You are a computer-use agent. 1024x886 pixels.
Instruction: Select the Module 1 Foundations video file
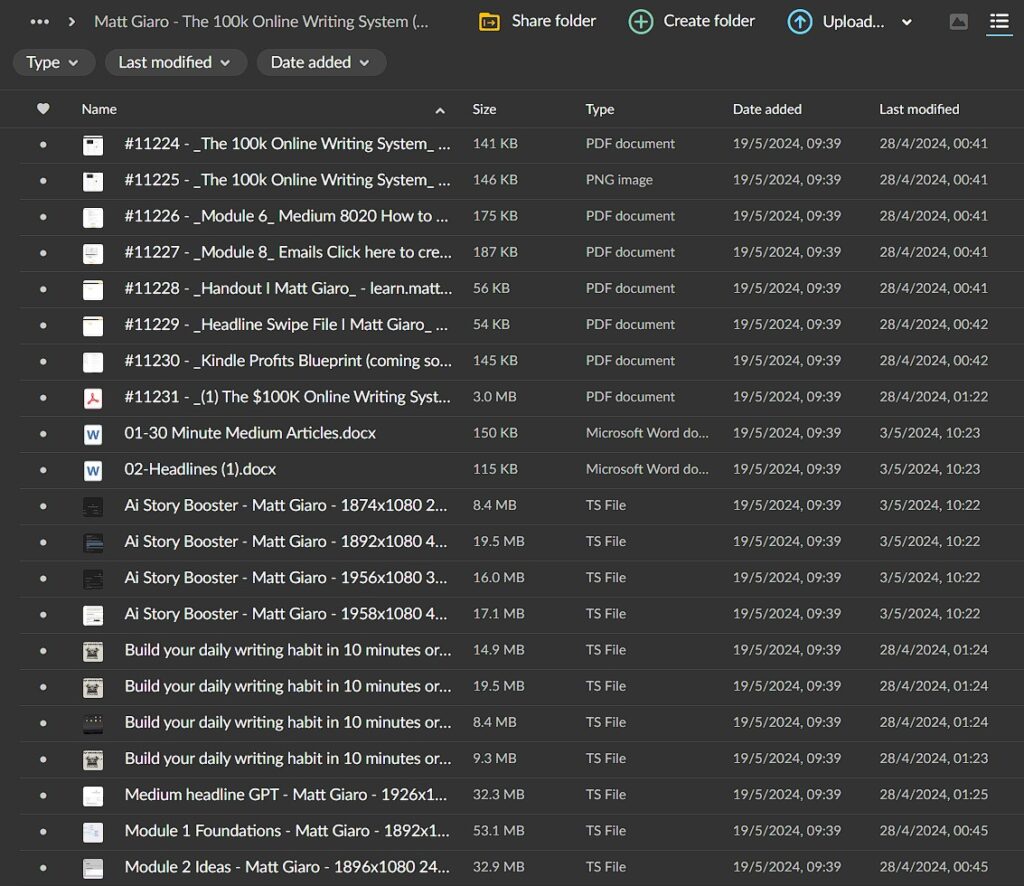pyautogui.click(x=287, y=831)
